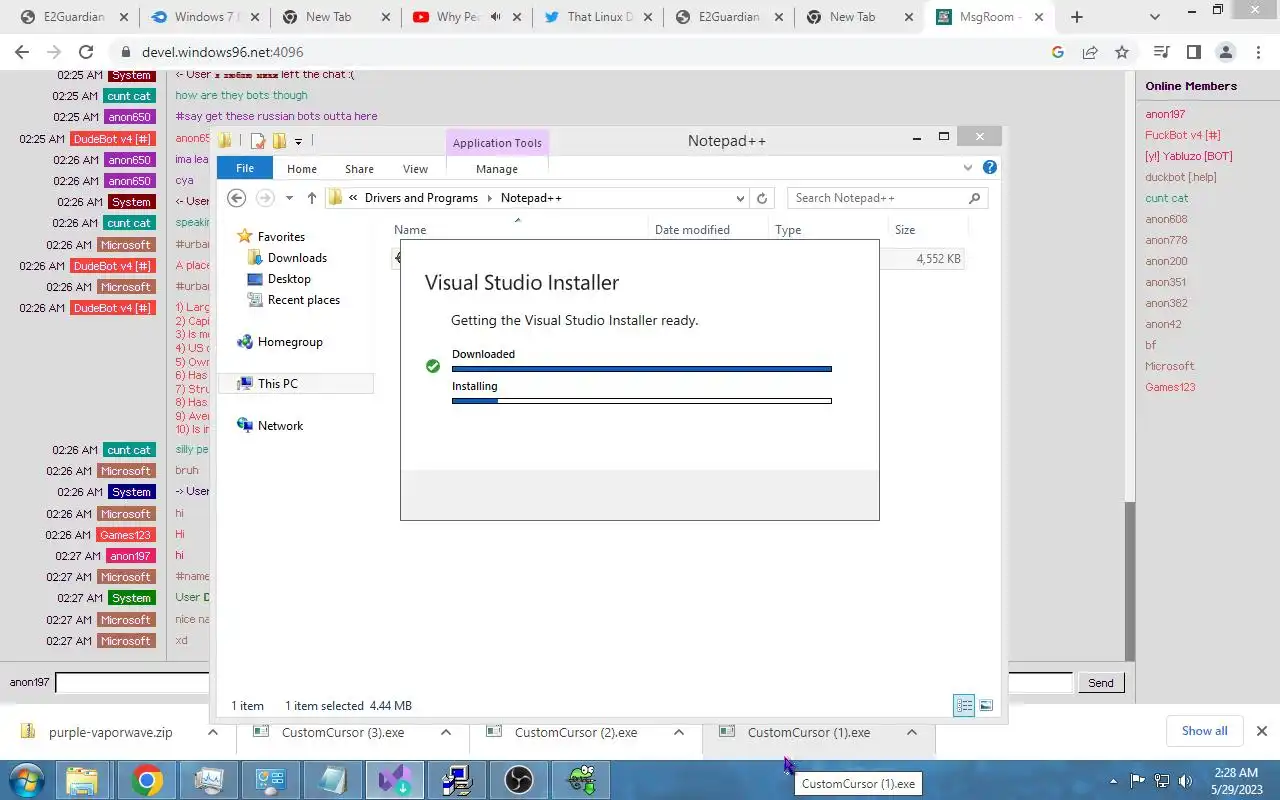Close the Chrome downloads bar
This screenshot has width=1280, height=800.
(1261, 731)
